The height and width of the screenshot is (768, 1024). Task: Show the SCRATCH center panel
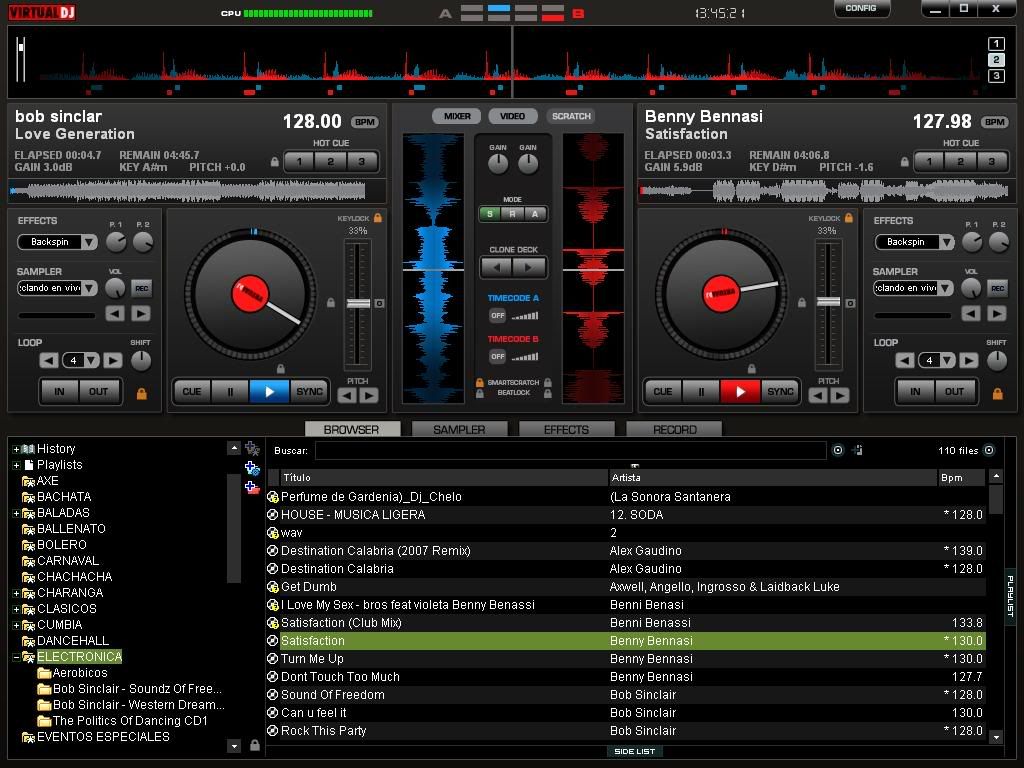[571, 116]
